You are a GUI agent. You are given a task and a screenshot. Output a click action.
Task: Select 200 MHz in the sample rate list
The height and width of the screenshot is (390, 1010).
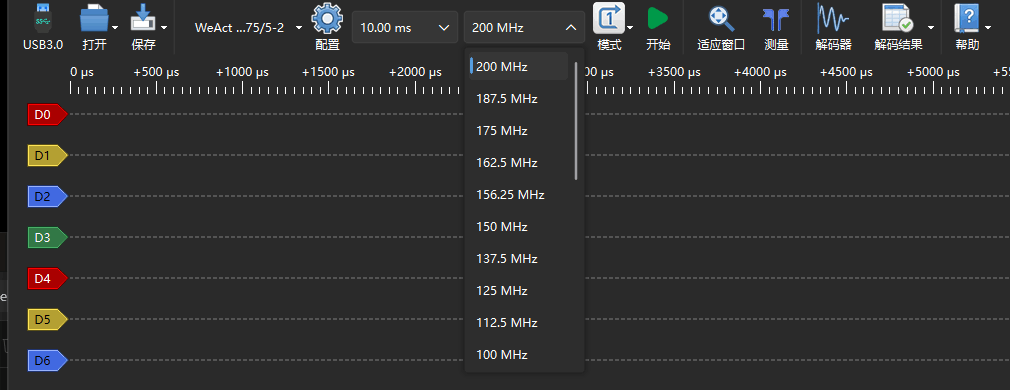[x=519, y=66]
